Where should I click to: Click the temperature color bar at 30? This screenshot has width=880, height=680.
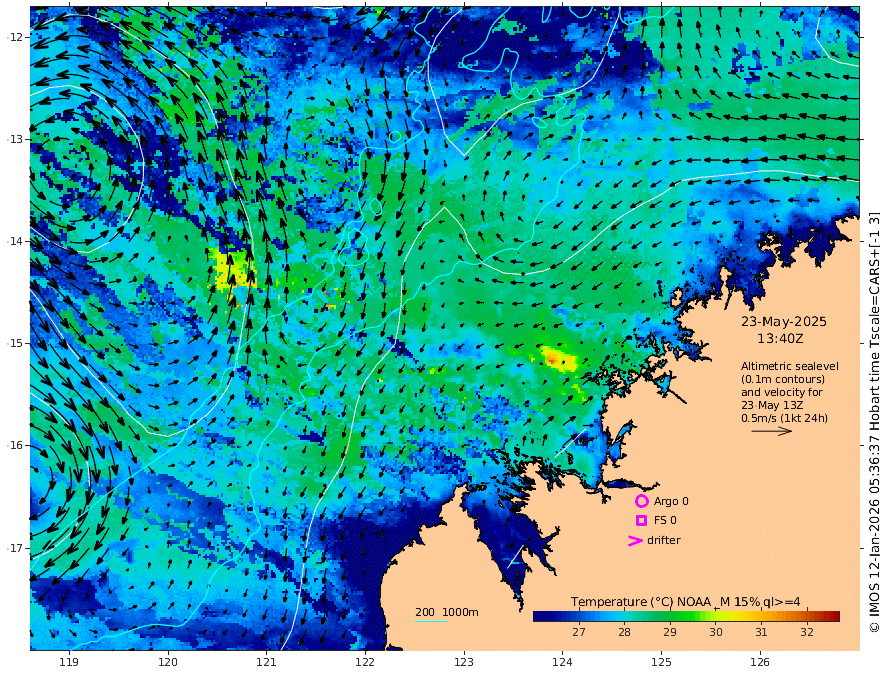click(x=716, y=617)
